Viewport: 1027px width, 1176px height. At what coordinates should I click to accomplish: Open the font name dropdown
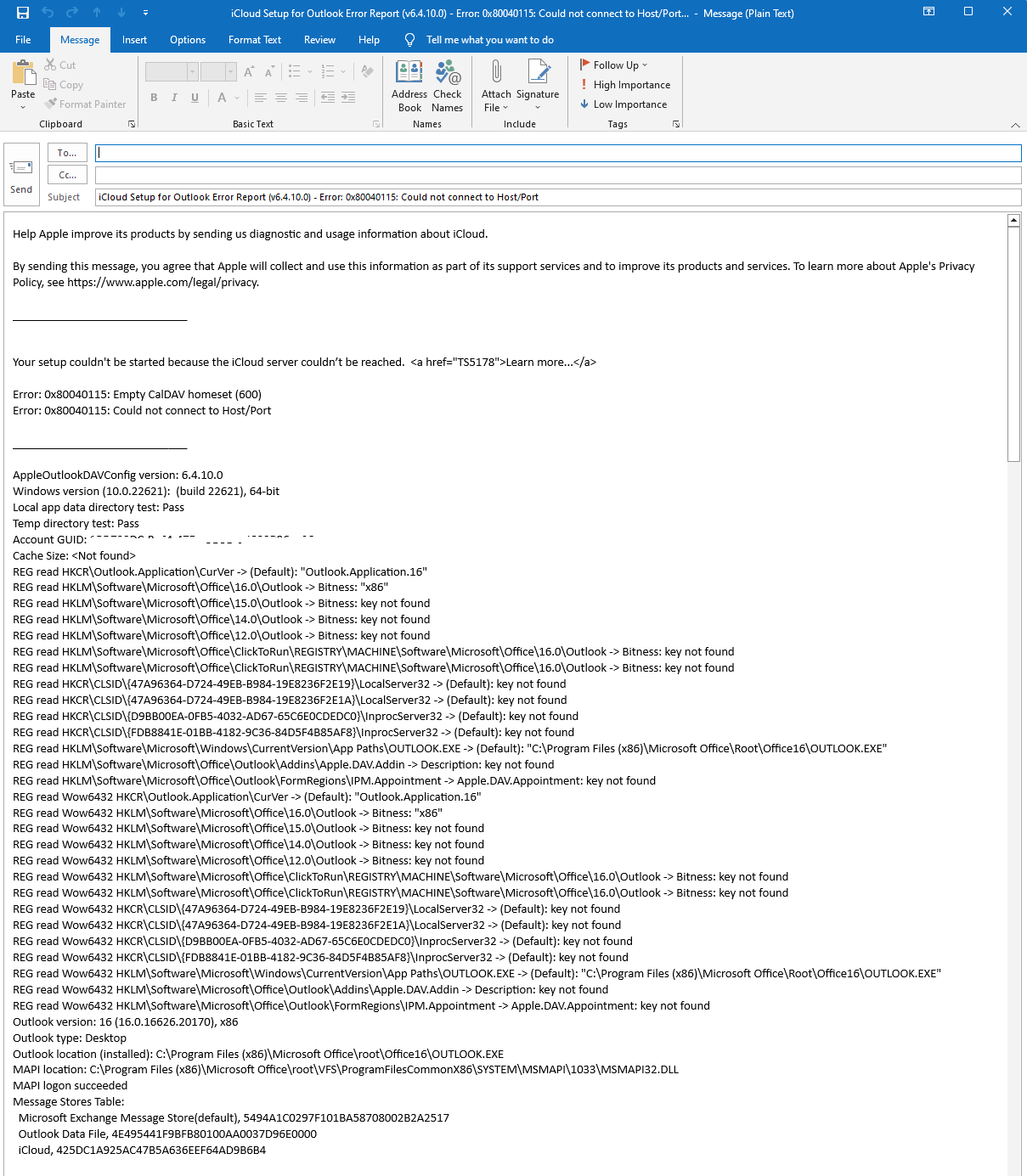pyautogui.click(x=193, y=72)
